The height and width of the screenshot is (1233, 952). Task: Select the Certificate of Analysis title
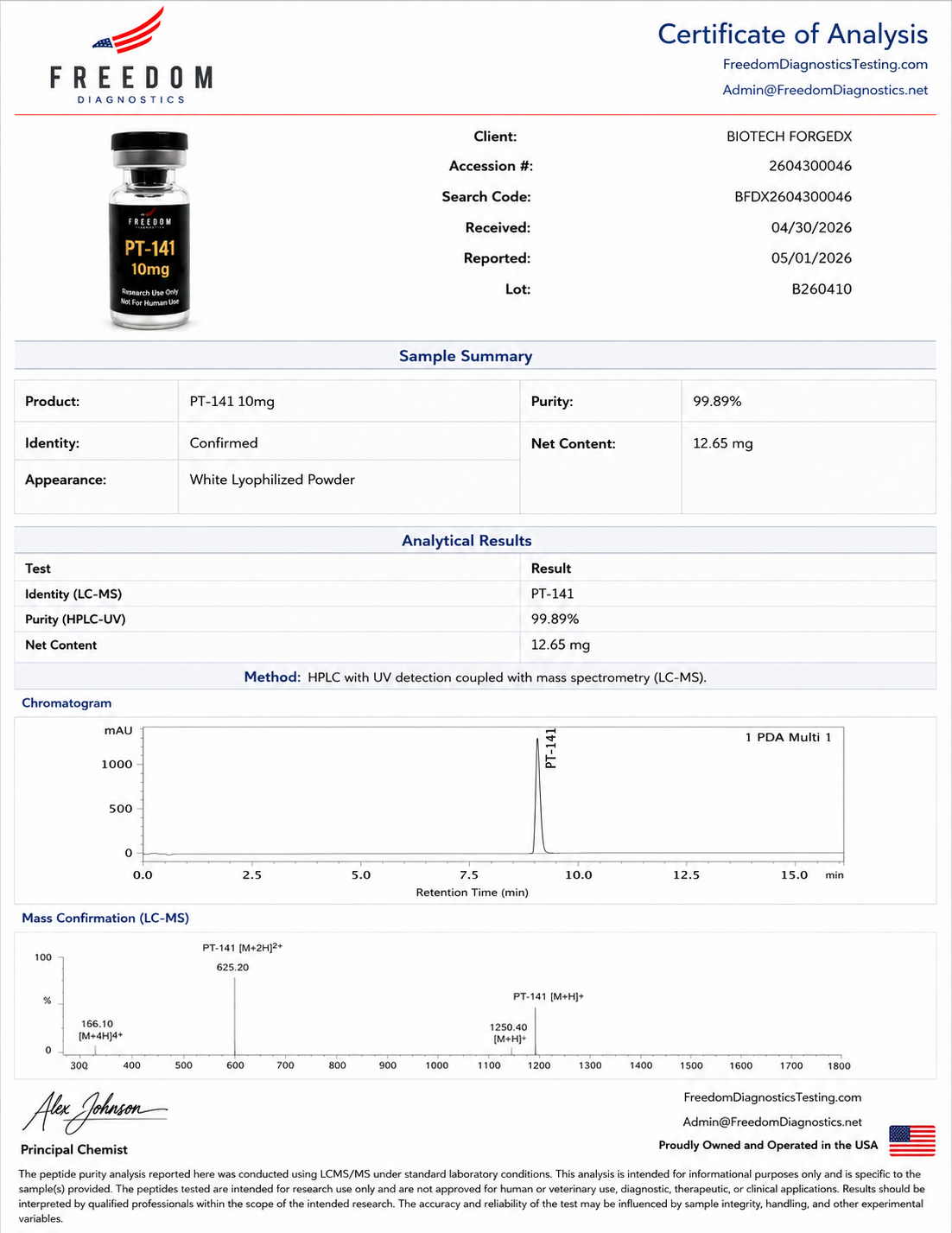pos(792,34)
